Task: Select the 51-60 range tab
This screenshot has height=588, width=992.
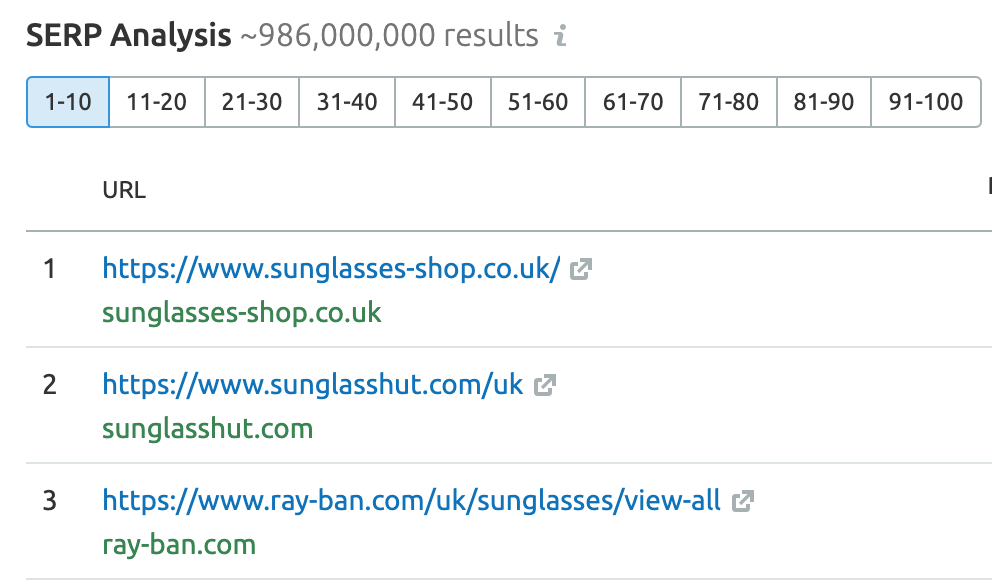Action: pyautogui.click(x=538, y=102)
